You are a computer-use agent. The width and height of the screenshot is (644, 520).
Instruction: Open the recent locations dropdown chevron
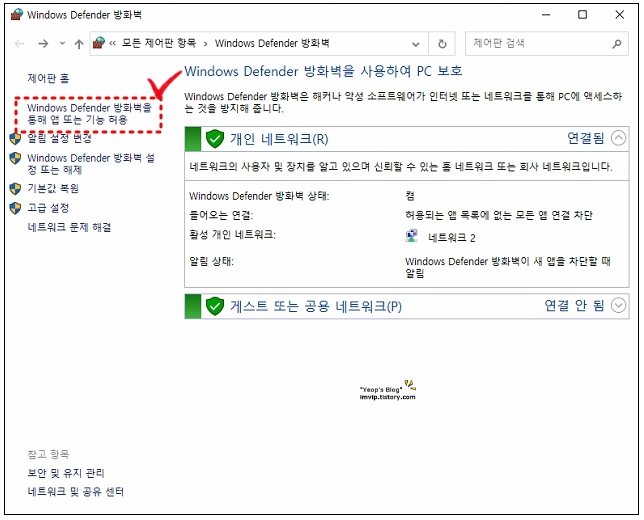tap(62, 43)
